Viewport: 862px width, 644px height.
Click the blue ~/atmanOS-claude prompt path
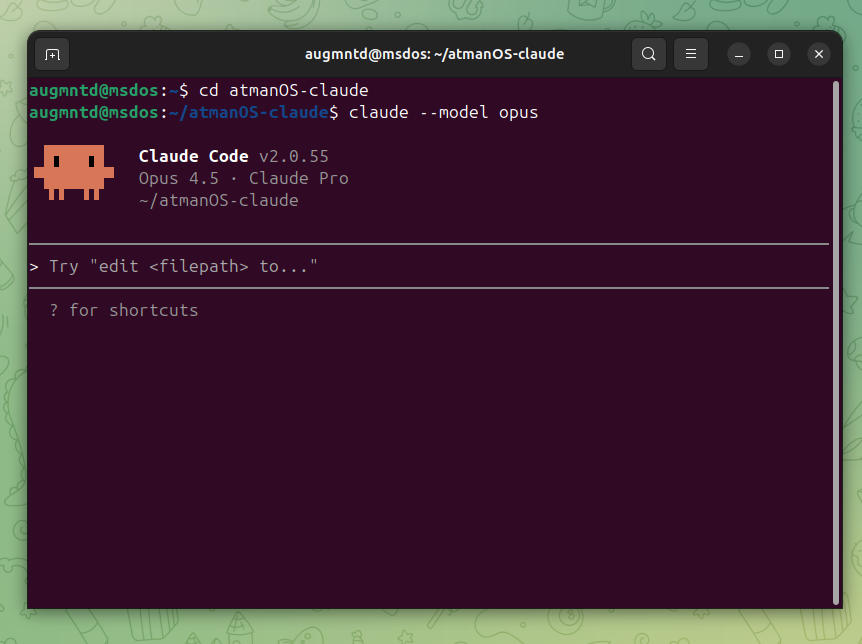249,112
